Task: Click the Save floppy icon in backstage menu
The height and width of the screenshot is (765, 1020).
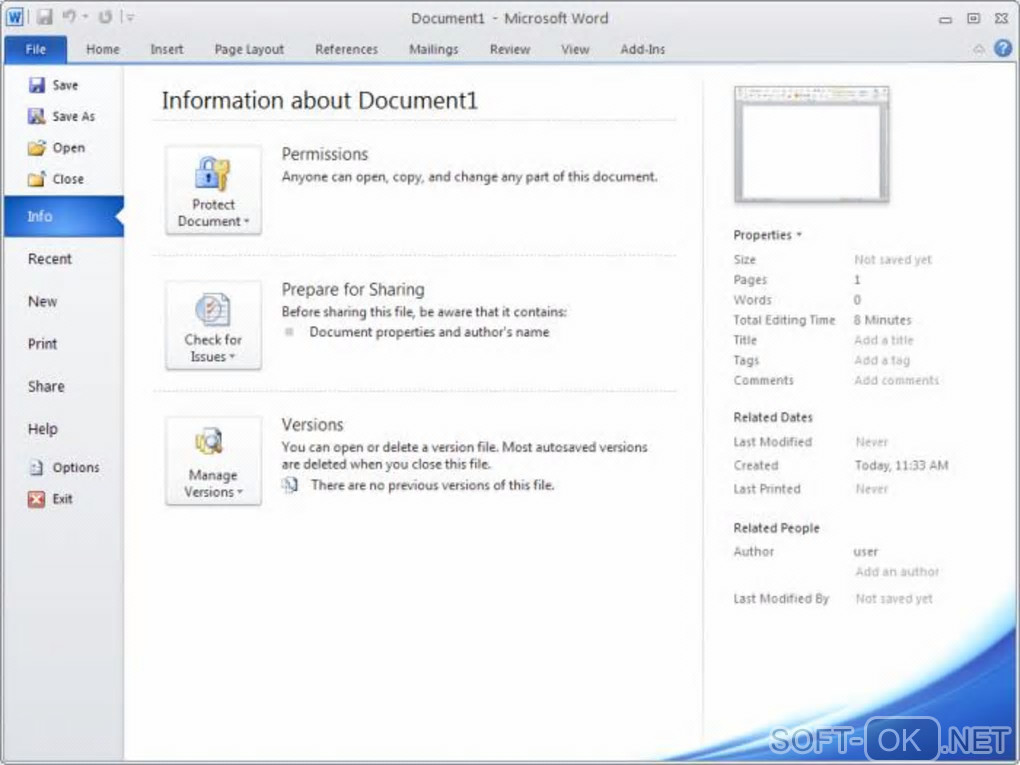Action: [36, 85]
